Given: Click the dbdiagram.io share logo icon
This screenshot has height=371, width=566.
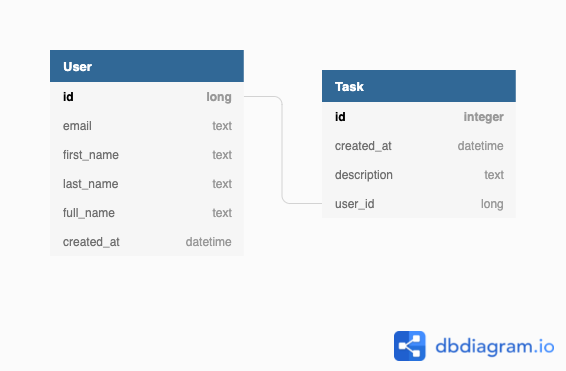Looking at the screenshot, I should click(409, 346).
